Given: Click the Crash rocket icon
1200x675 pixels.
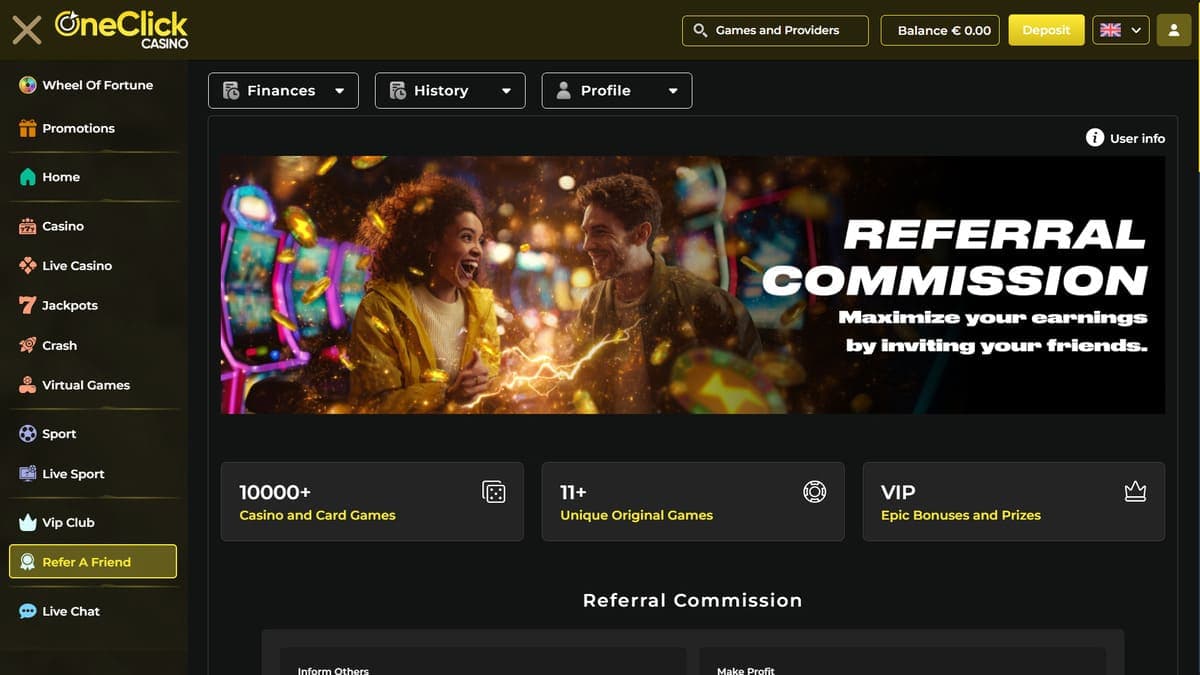Looking at the screenshot, I should (x=28, y=345).
